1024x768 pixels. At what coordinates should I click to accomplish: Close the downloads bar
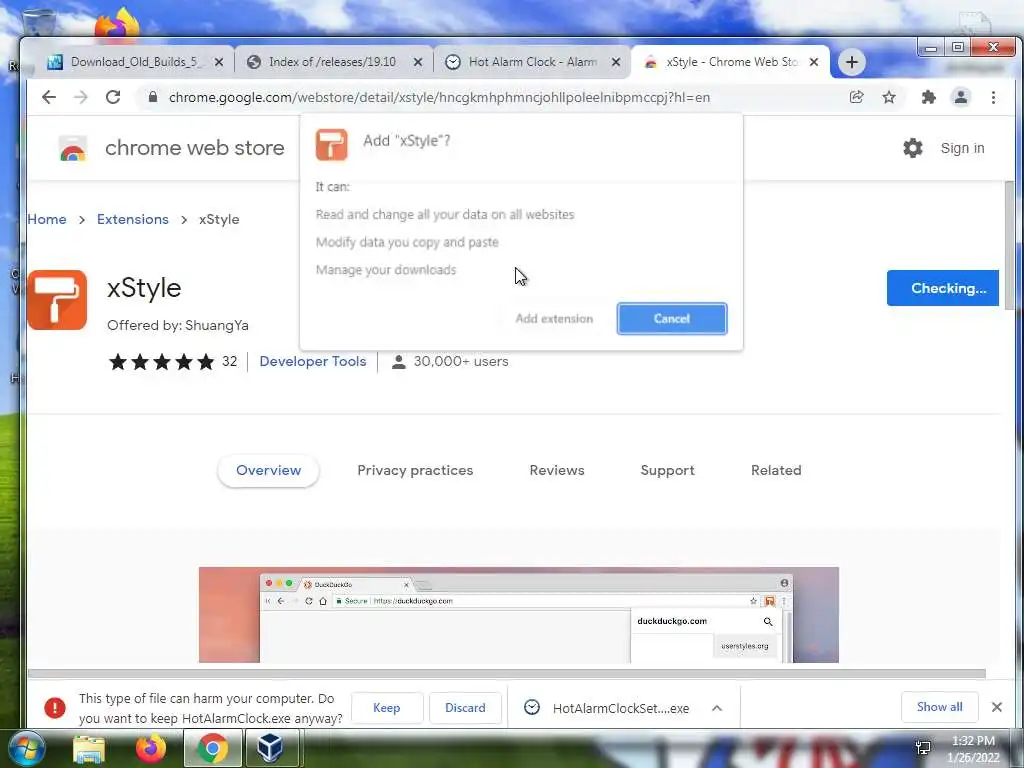point(997,707)
